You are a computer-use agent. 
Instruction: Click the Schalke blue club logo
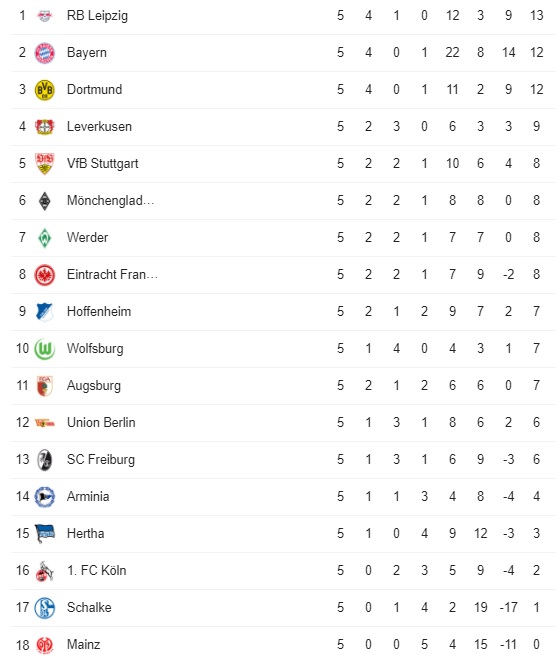click(45, 607)
